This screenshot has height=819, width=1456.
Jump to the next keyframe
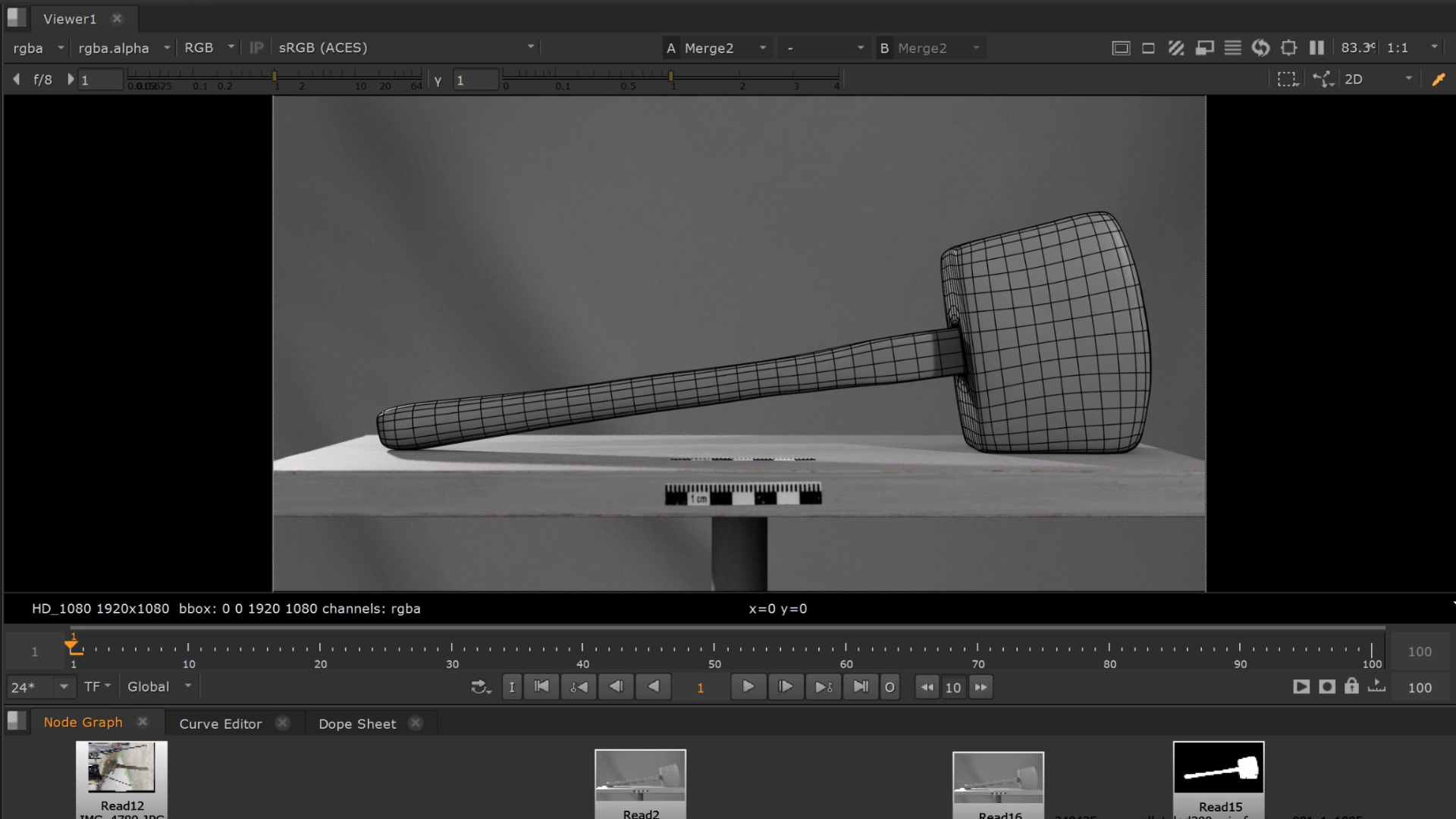(x=824, y=687)
